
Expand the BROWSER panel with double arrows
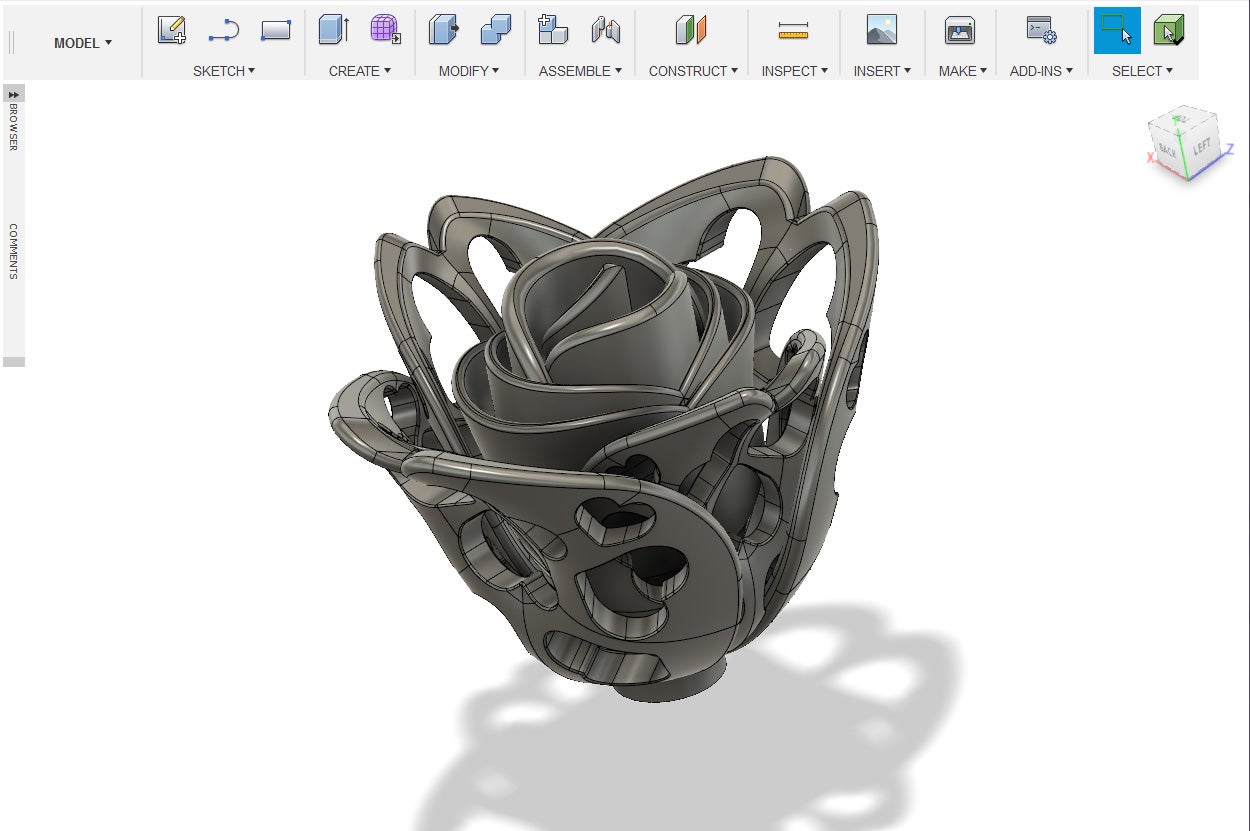click(x=14, y=94)
